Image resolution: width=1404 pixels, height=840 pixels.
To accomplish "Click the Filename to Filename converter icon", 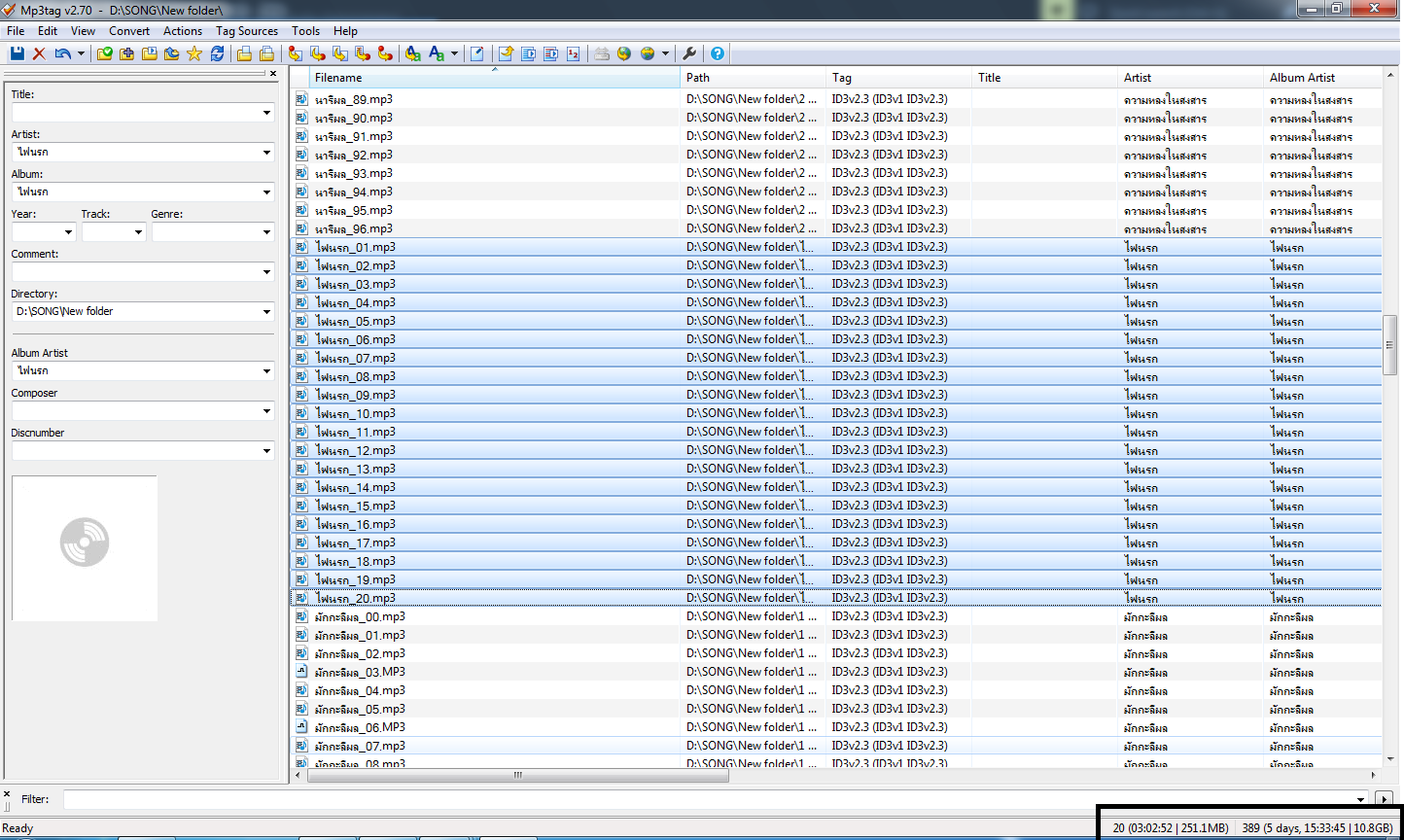I will click(x=339, y=53).
